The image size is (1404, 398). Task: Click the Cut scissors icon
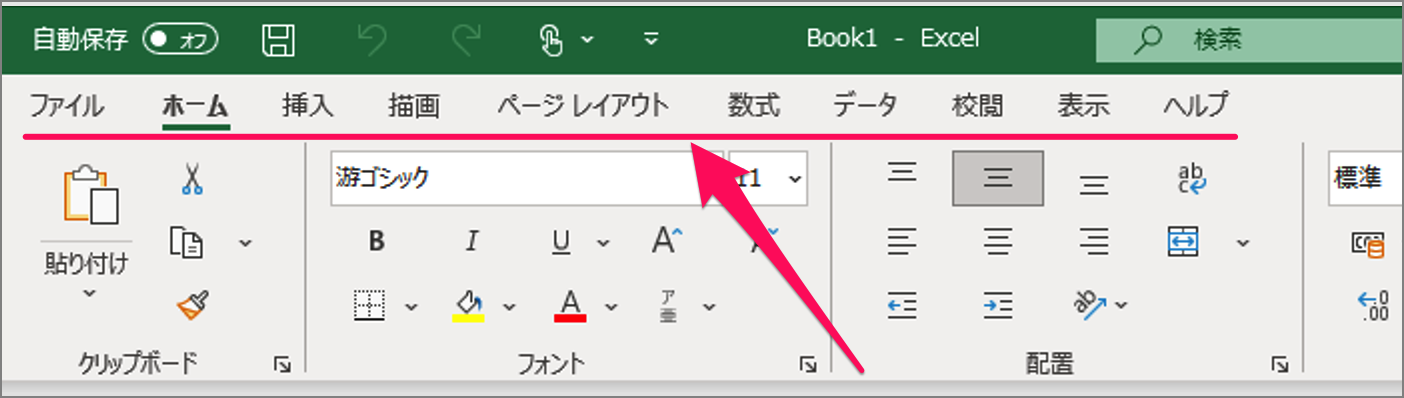click(192, 179)
